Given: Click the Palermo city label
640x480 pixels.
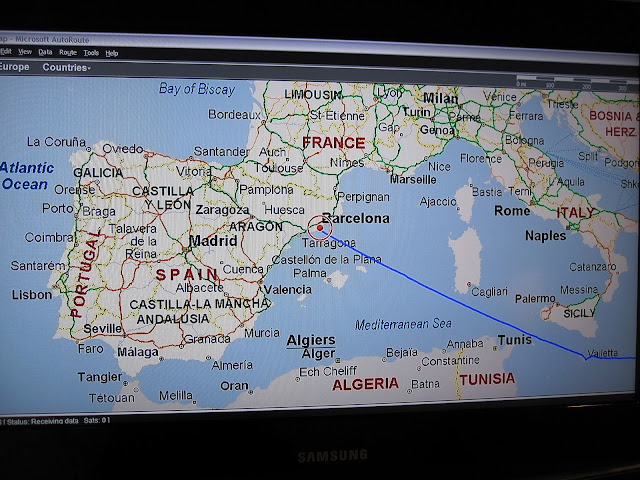Looking at the screenshot, I should click(535, 299).
